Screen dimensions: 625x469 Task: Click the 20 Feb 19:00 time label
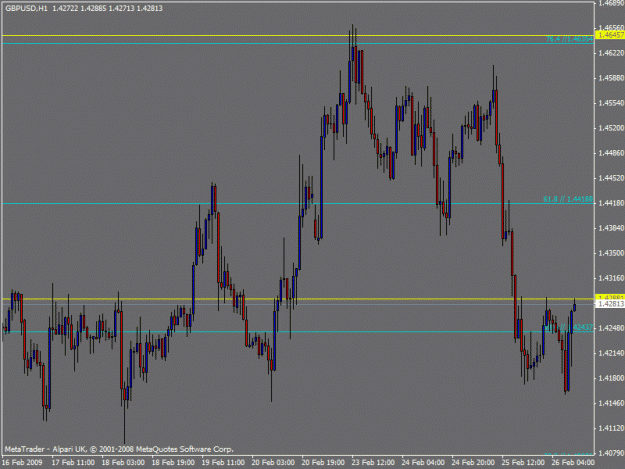click(323, 463)
